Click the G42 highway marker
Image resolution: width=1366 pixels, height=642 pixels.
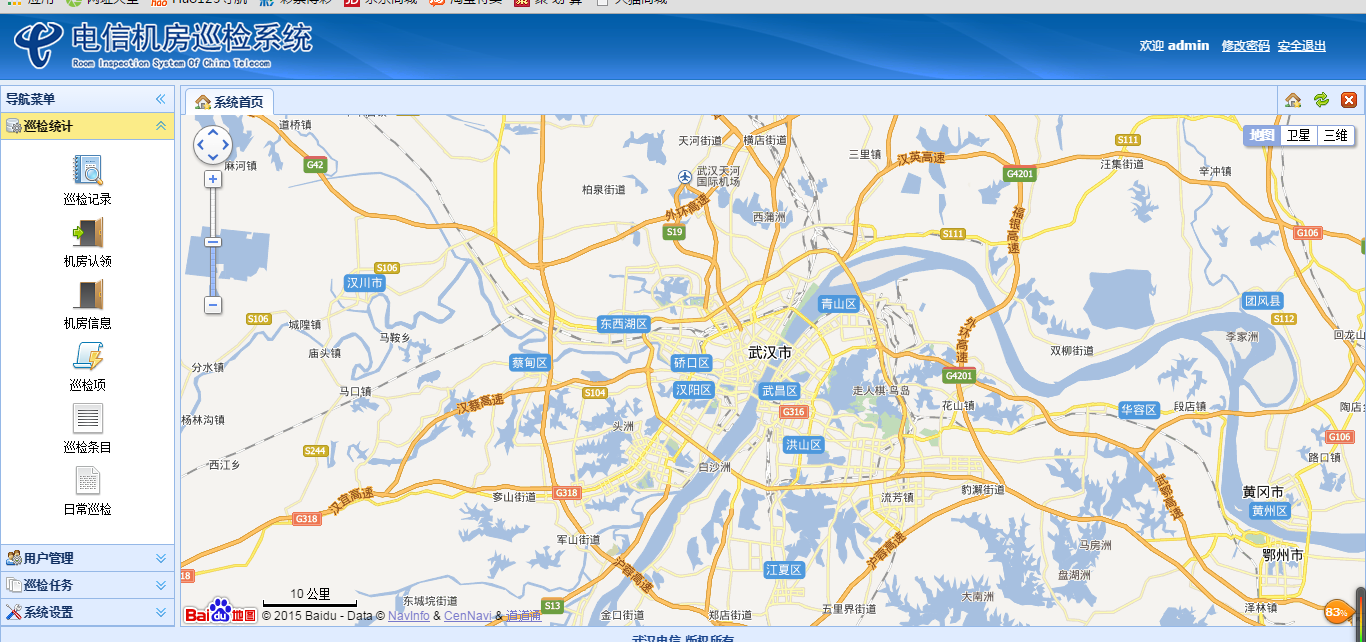[316, 165]
